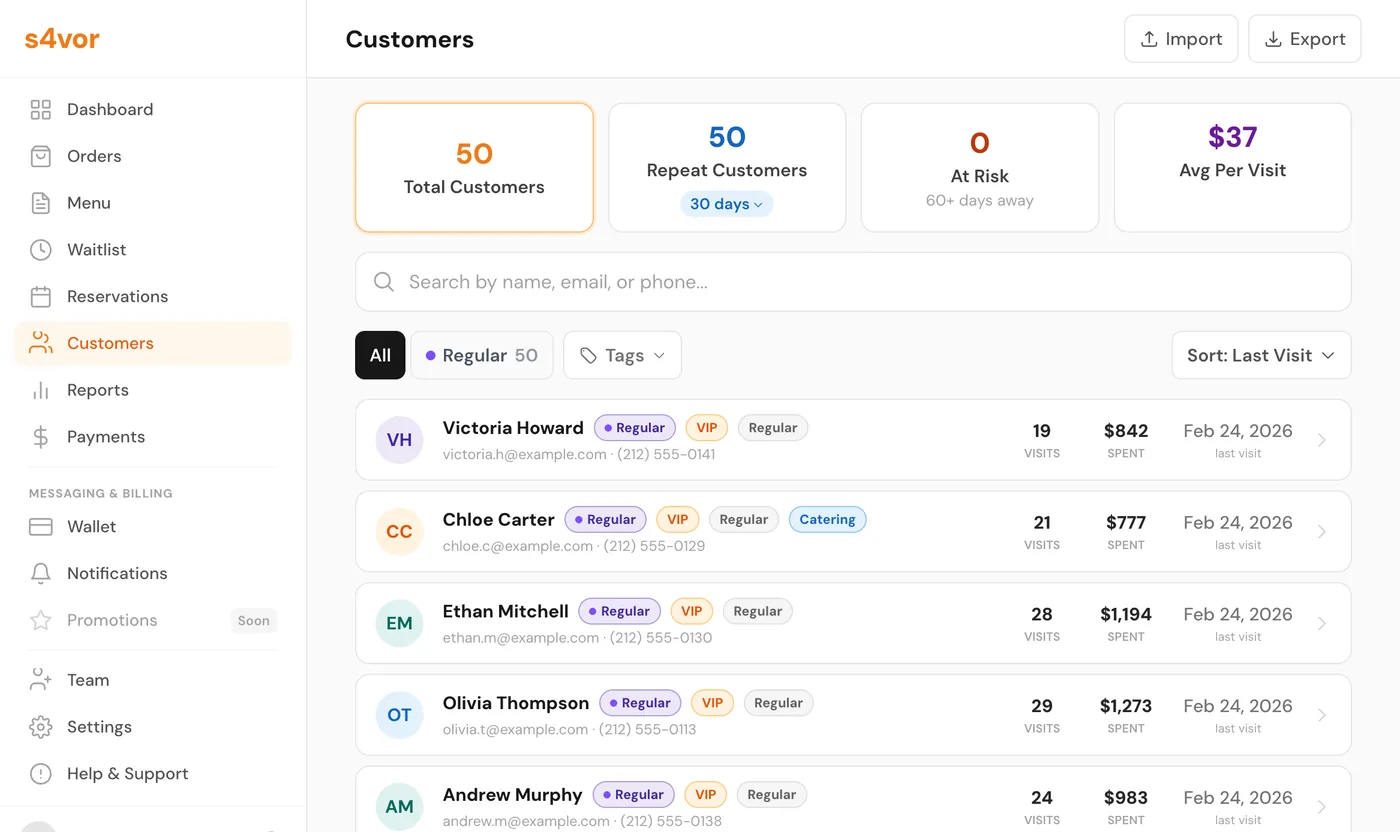Change the Repeat Customers 30 days period
The width and height of the screenshot is (1400, 832).
click(x=726, y=204)
